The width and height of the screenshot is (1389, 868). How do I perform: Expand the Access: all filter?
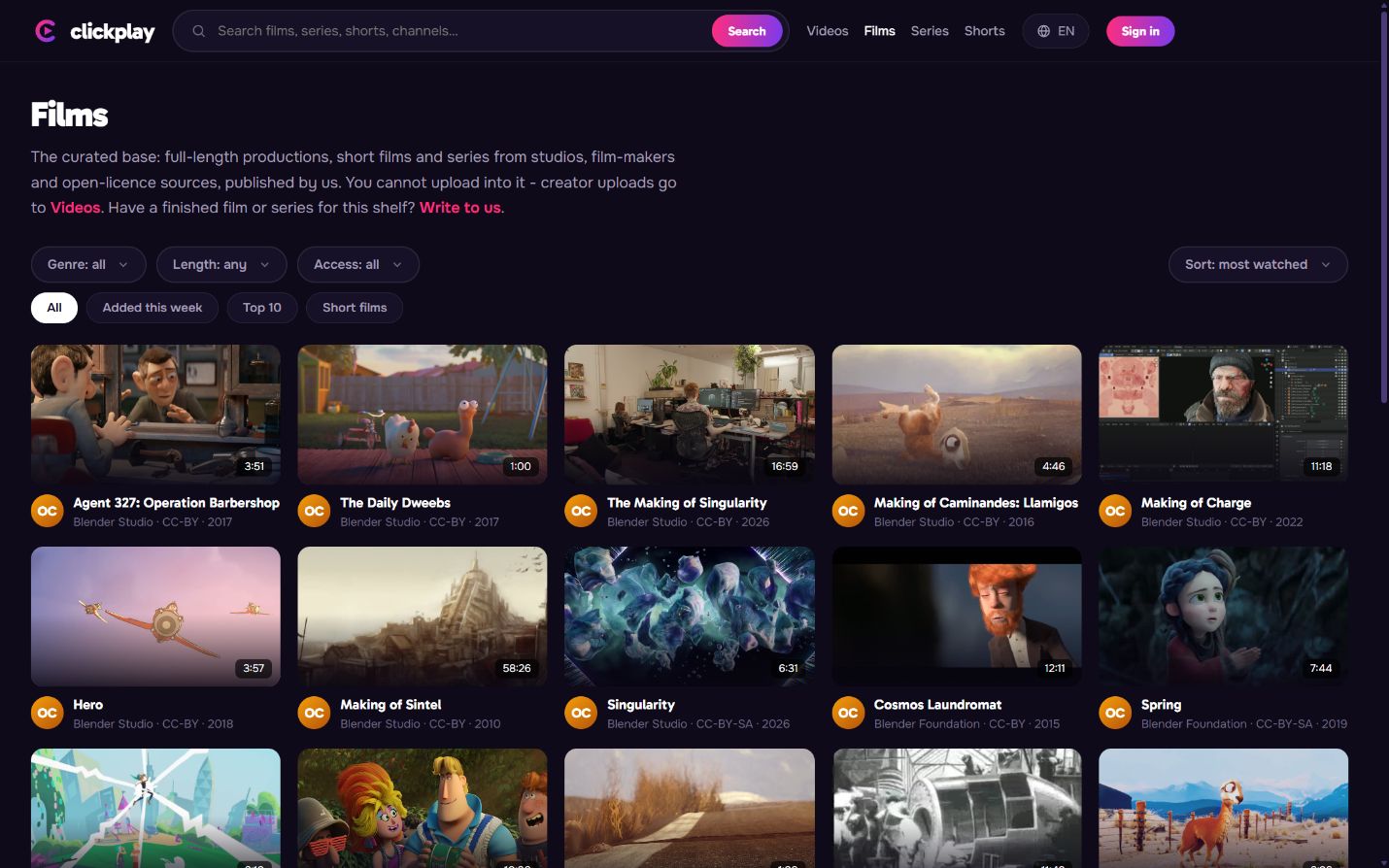pyautogui.click(x=358, y=264)
